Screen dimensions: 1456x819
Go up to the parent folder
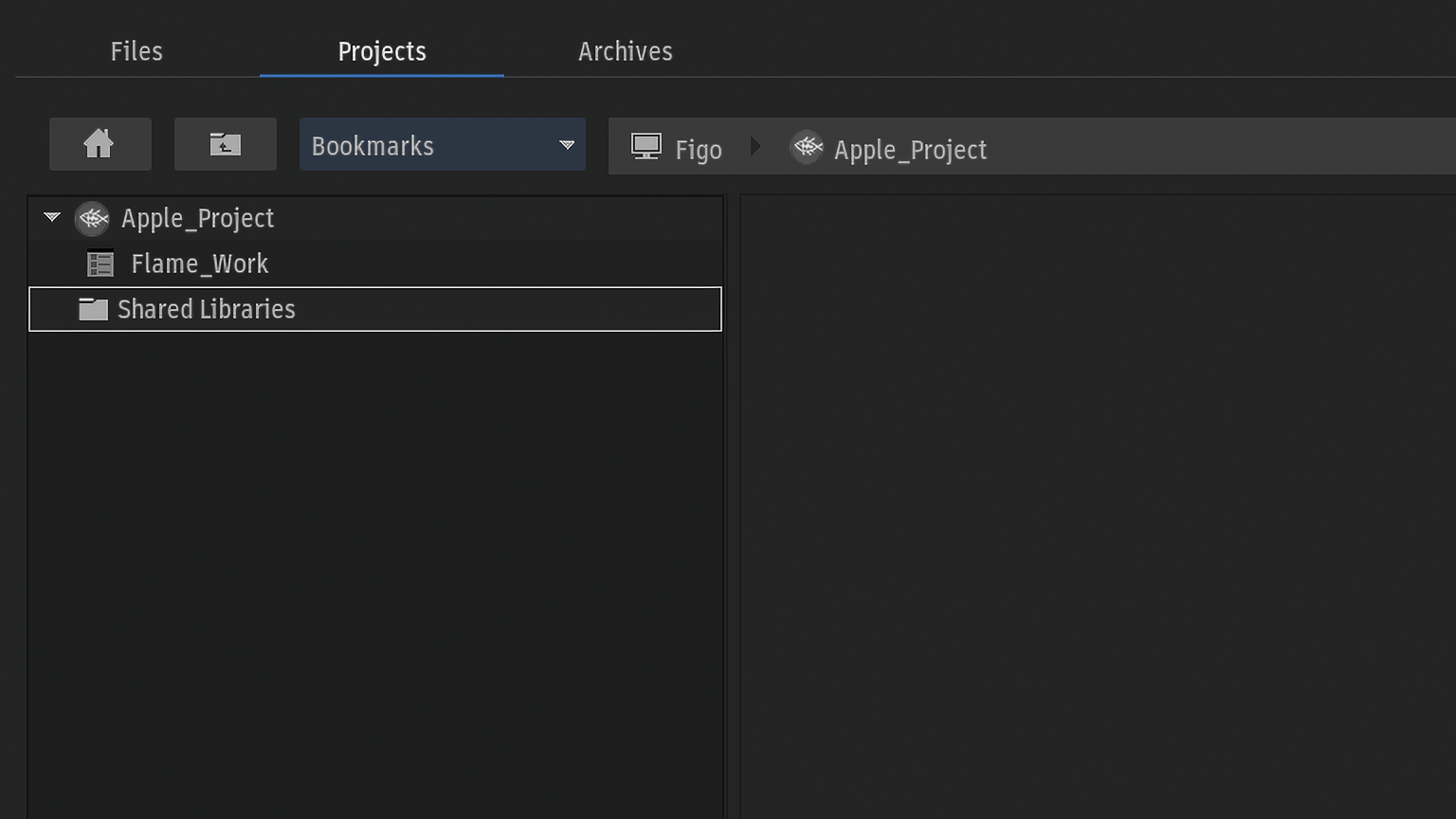(225, 144)
